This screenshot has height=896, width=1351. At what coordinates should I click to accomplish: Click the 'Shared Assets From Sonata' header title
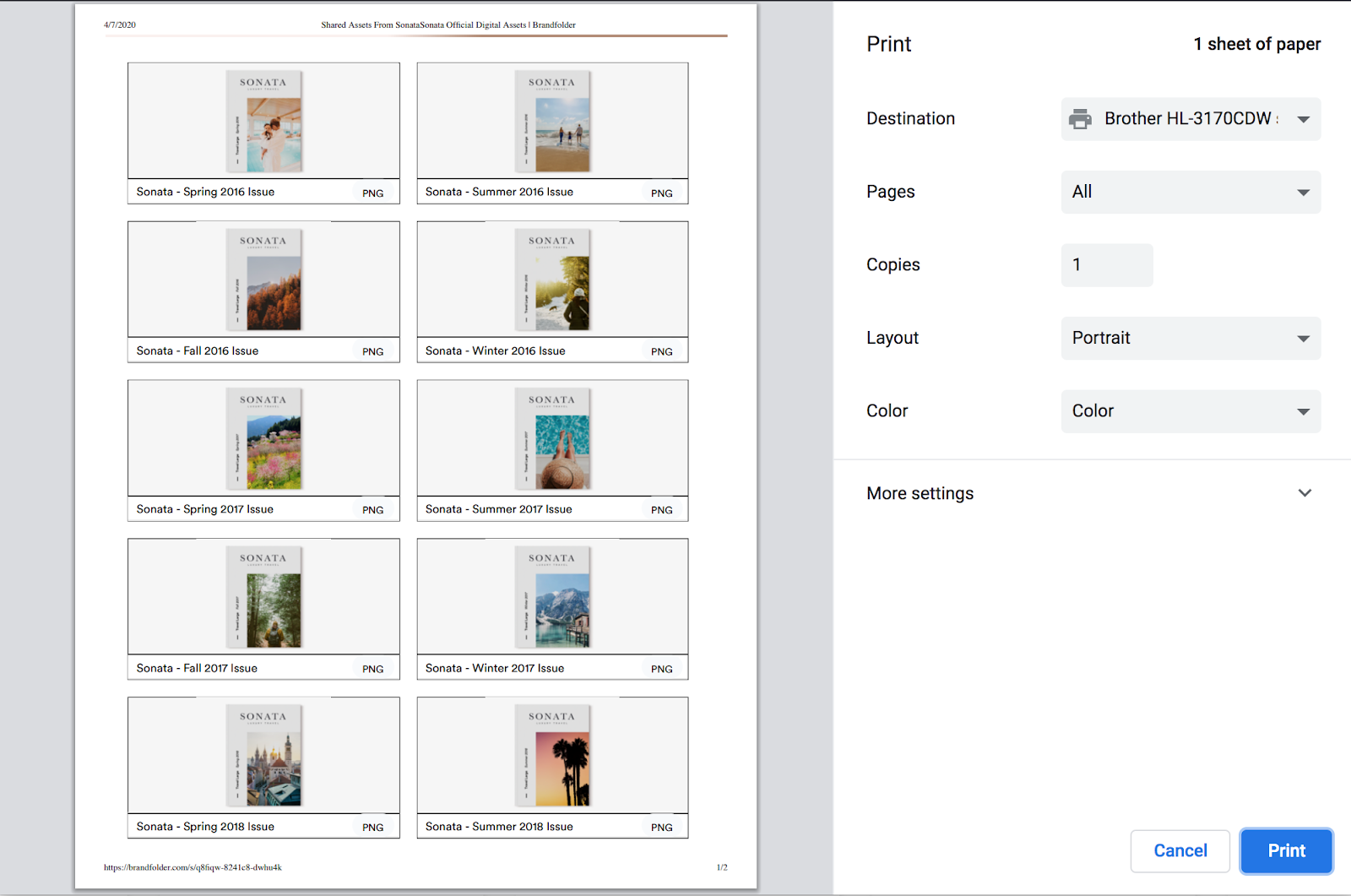[448, 25]
